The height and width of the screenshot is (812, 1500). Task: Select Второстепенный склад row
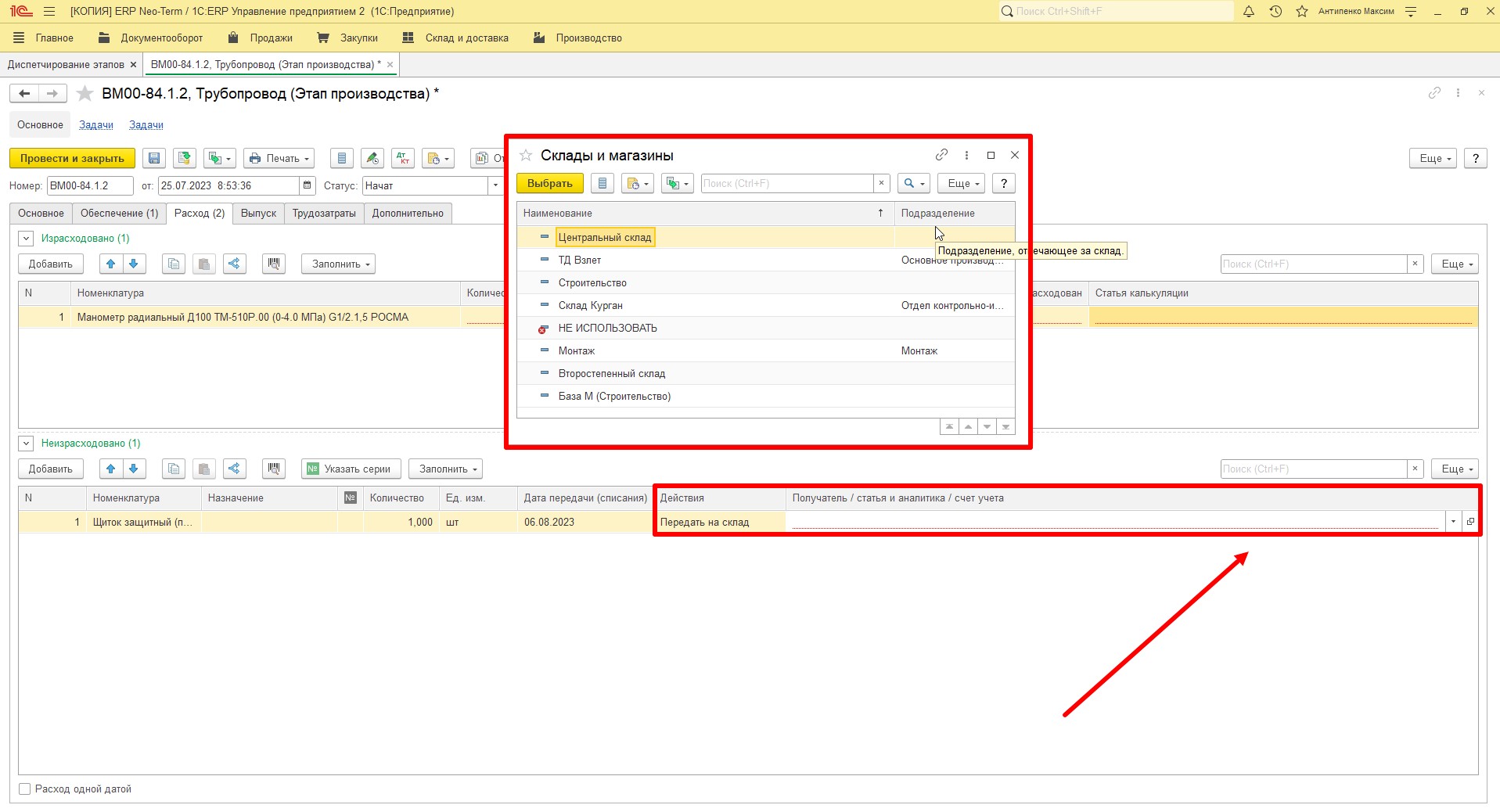765,373
